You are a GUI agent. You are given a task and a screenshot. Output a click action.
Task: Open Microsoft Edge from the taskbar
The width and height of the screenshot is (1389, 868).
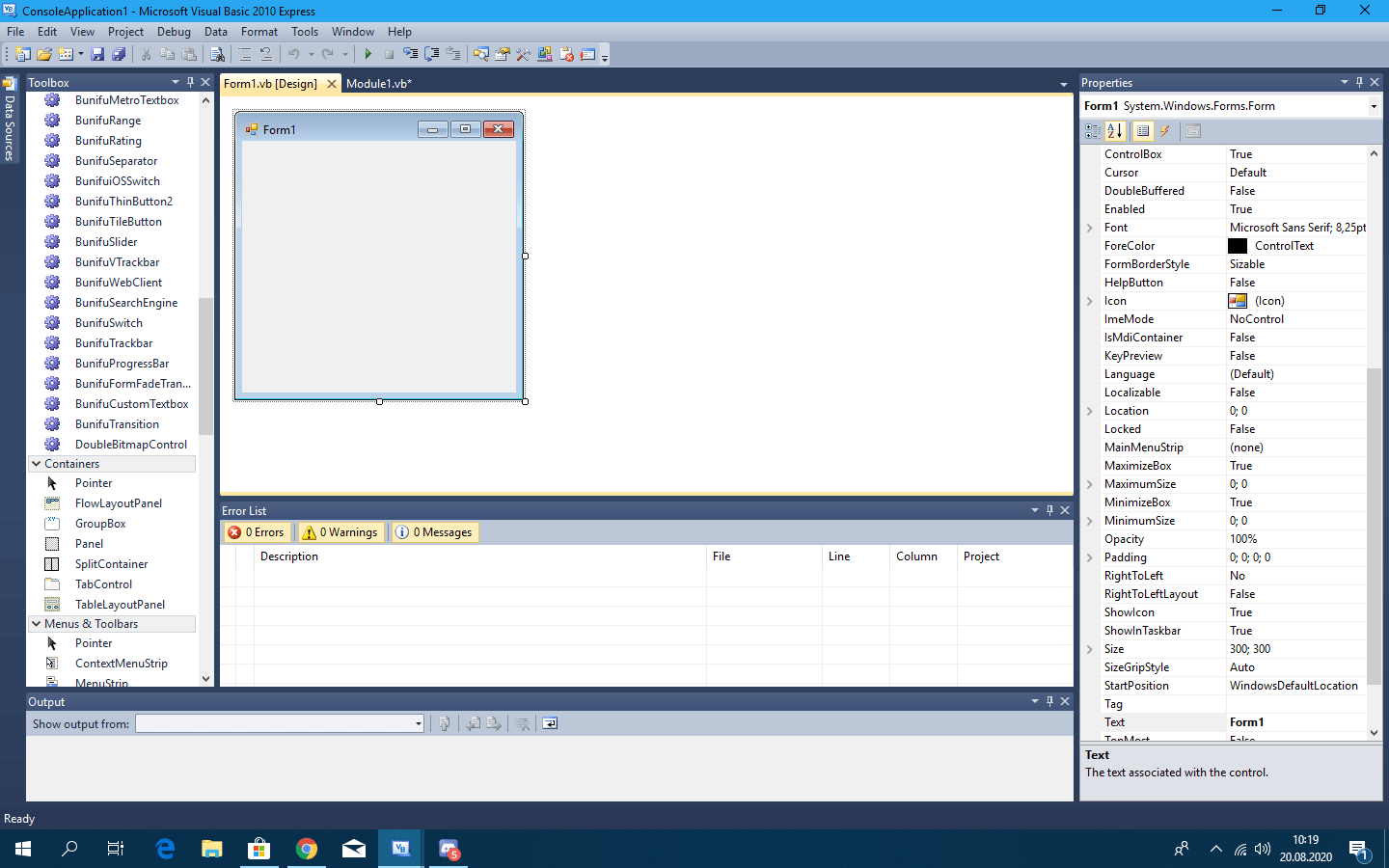(165, 849)
